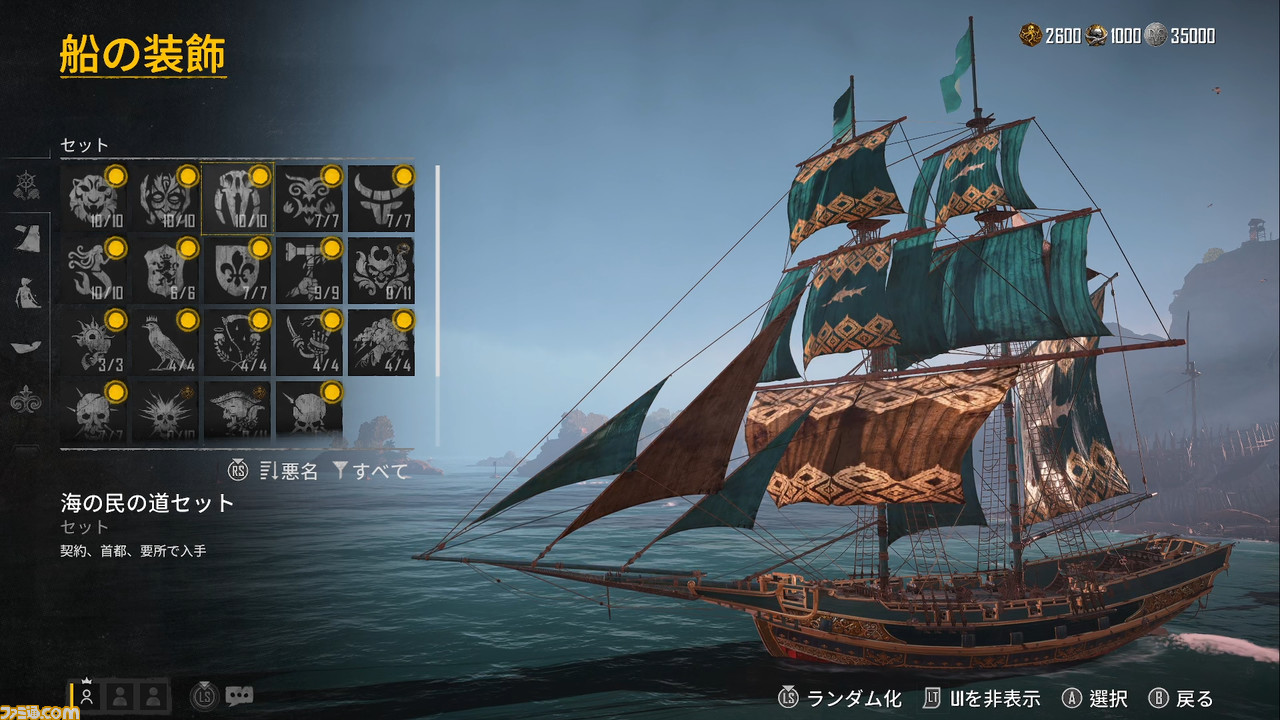
Task: Choose the hammer in fist set
Action: tap(309, 270)
